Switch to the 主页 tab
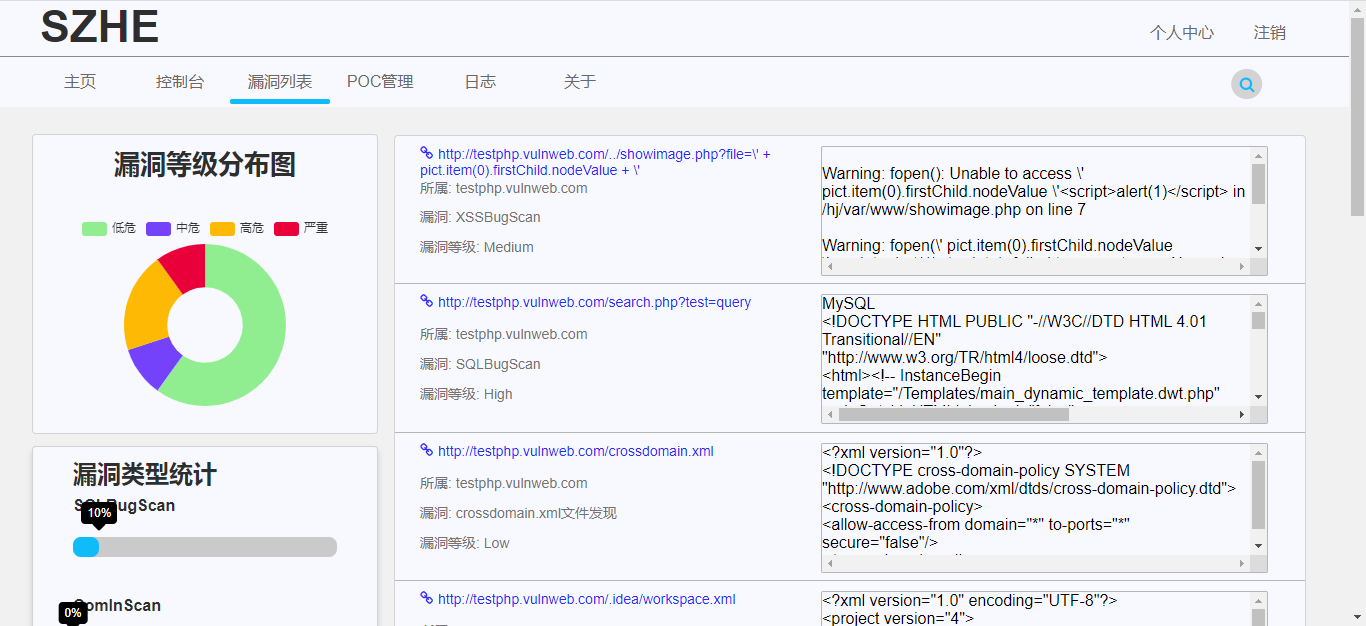 [x=79, y=81]
